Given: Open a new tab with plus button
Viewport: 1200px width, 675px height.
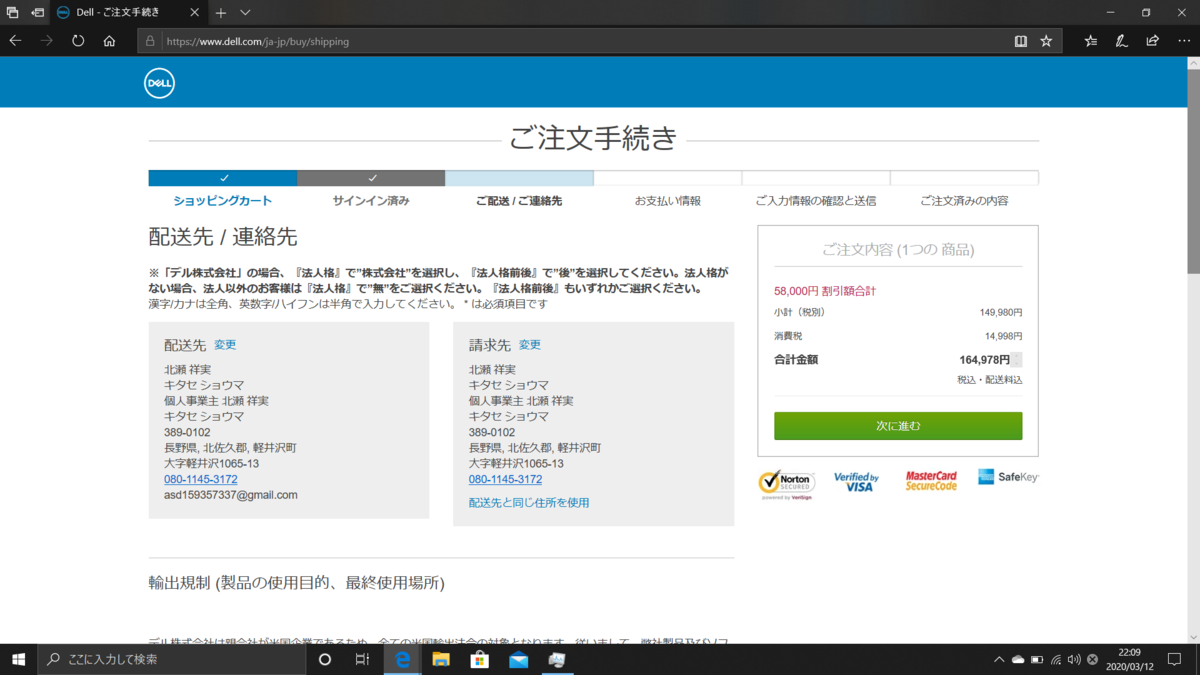Looking at the screenshot, I should pyautogui.click(x=221, y=13).
